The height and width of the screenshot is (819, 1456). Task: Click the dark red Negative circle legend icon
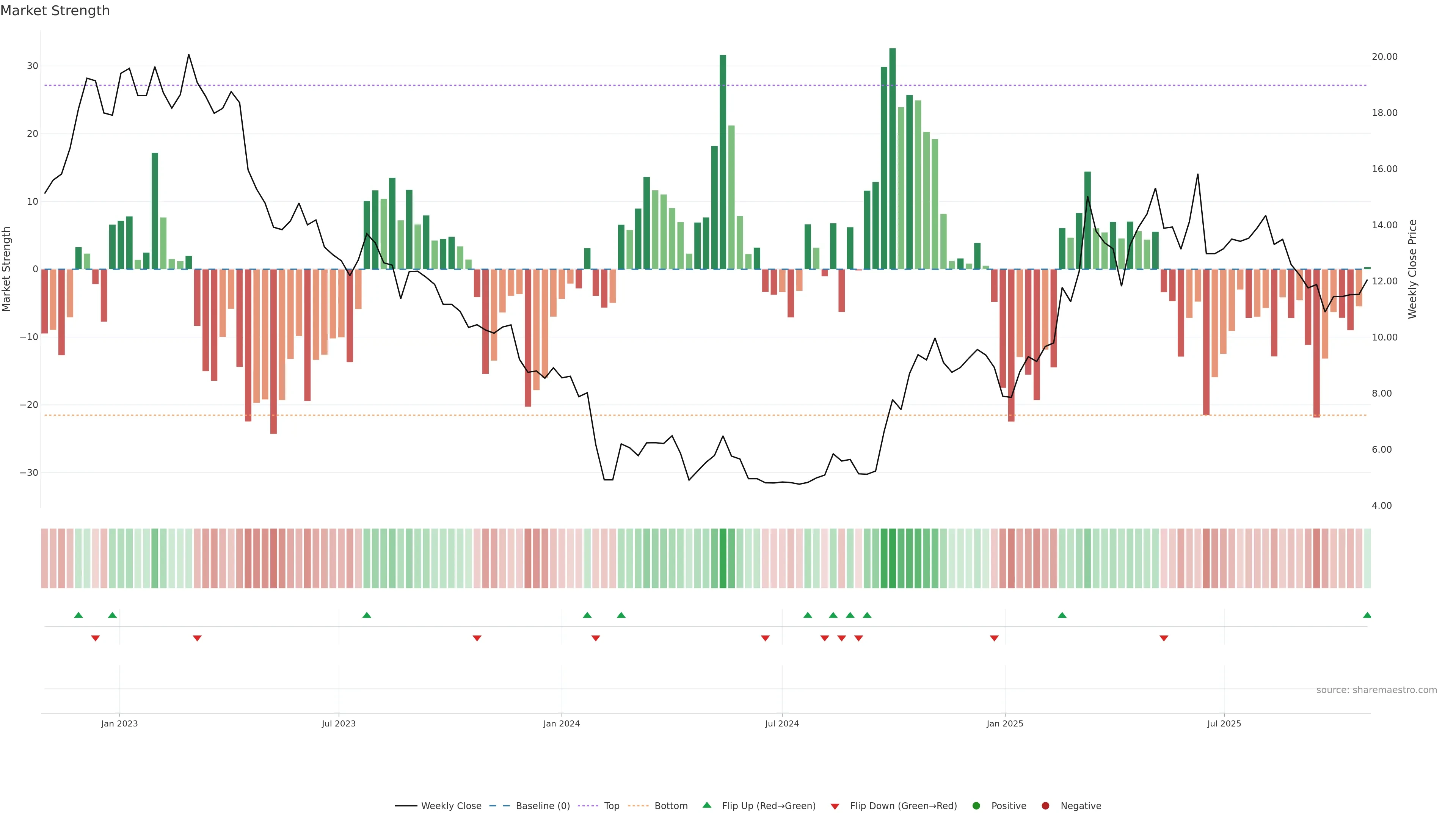(1045, 806)
